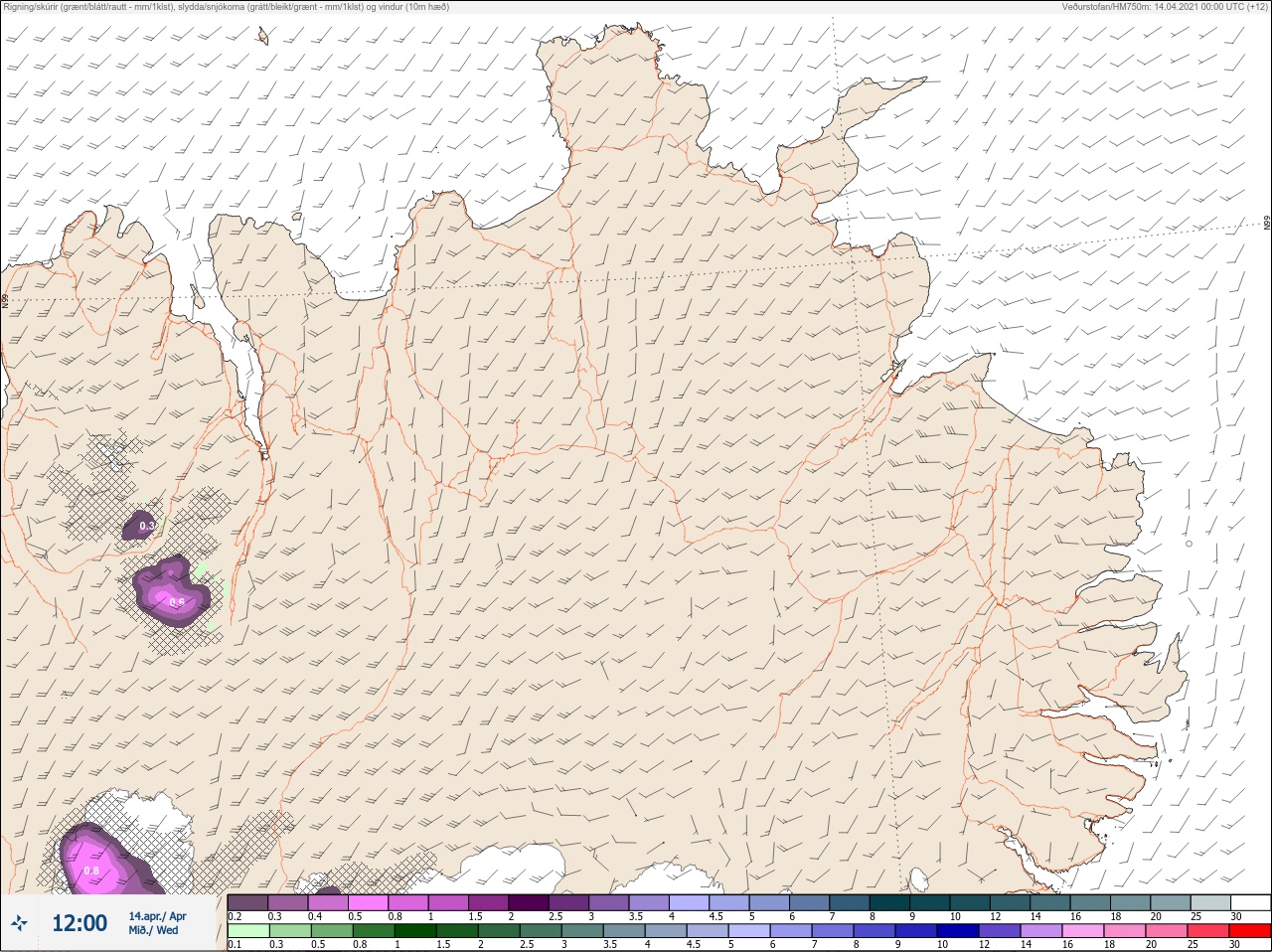Screen dimensions: 1272x952
Task: Click the '0.1' value on lower legend scale
Action: (235, 945)
